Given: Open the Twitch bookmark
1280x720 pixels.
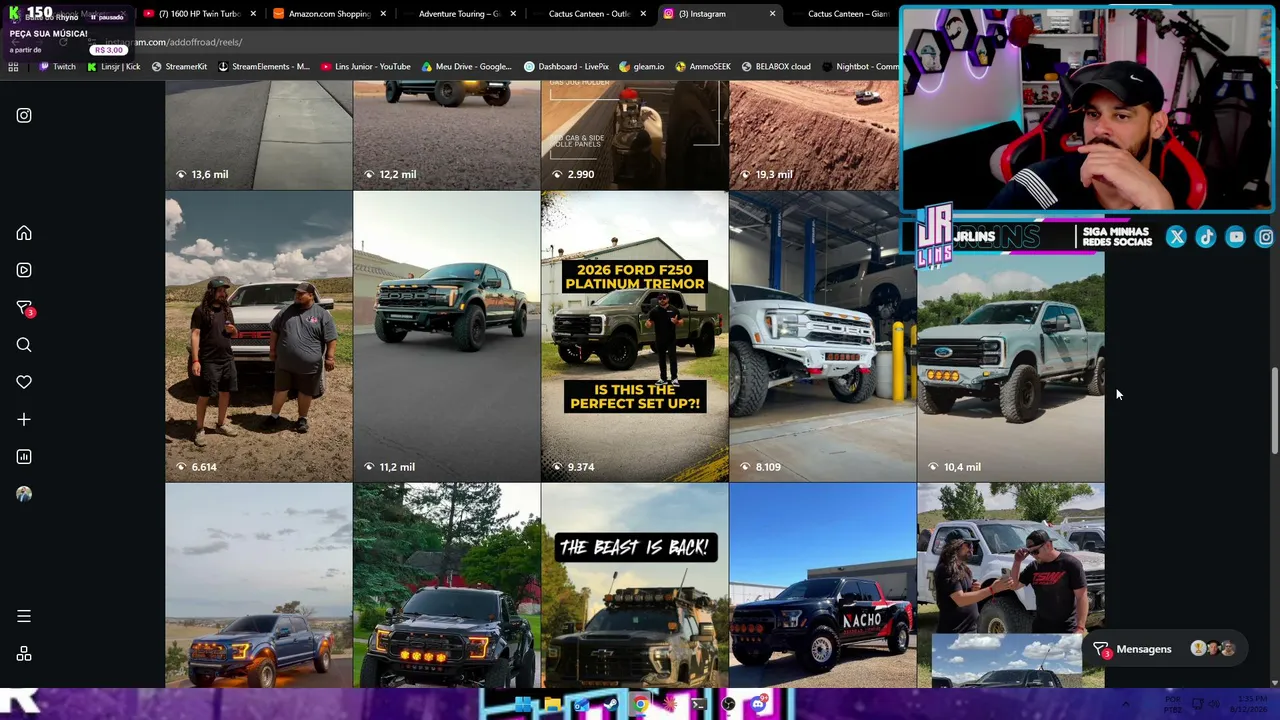Looking at the screenshot, I should [x=57, y=67].
